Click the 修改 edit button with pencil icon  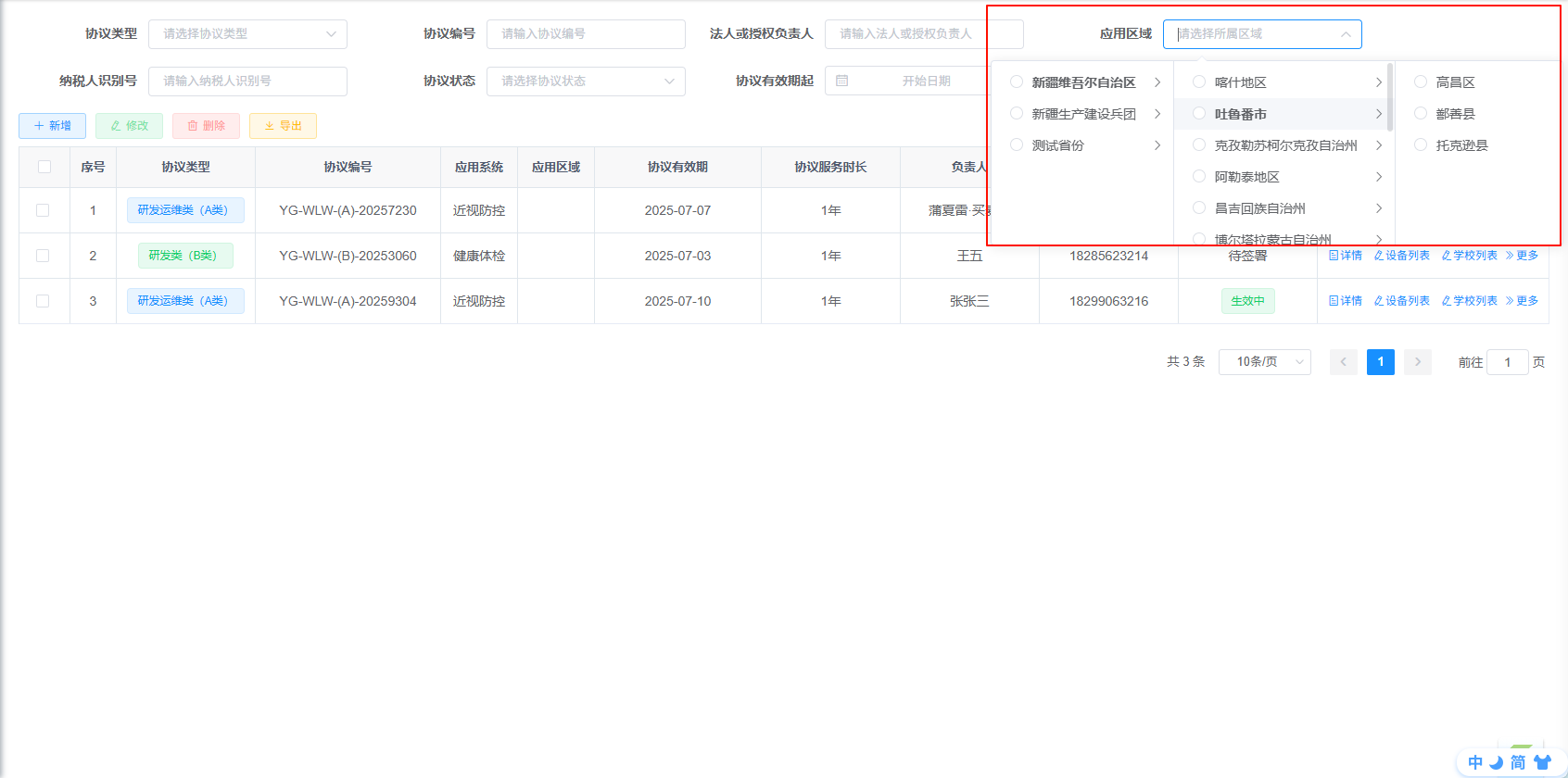tap(129, 126)
